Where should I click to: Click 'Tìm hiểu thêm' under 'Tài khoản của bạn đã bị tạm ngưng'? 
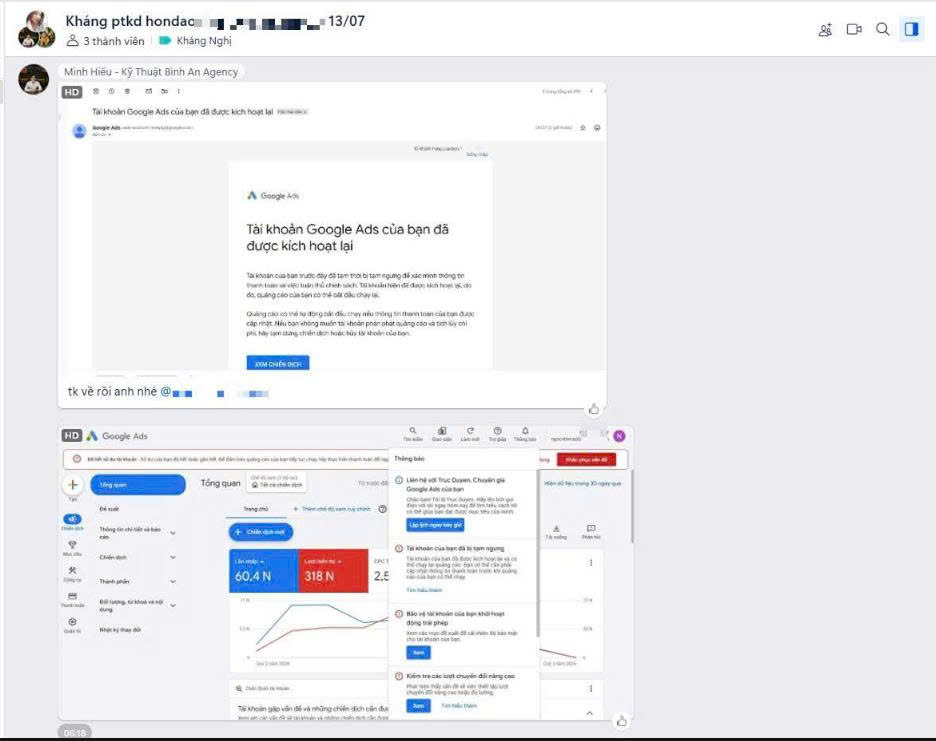424,590
